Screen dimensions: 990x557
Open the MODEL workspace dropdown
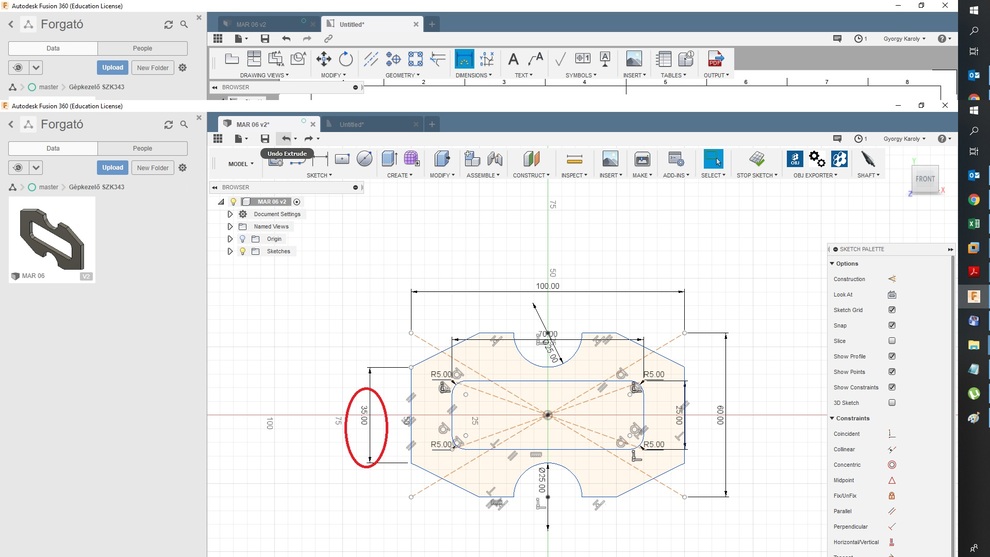(x=241, y=164)
